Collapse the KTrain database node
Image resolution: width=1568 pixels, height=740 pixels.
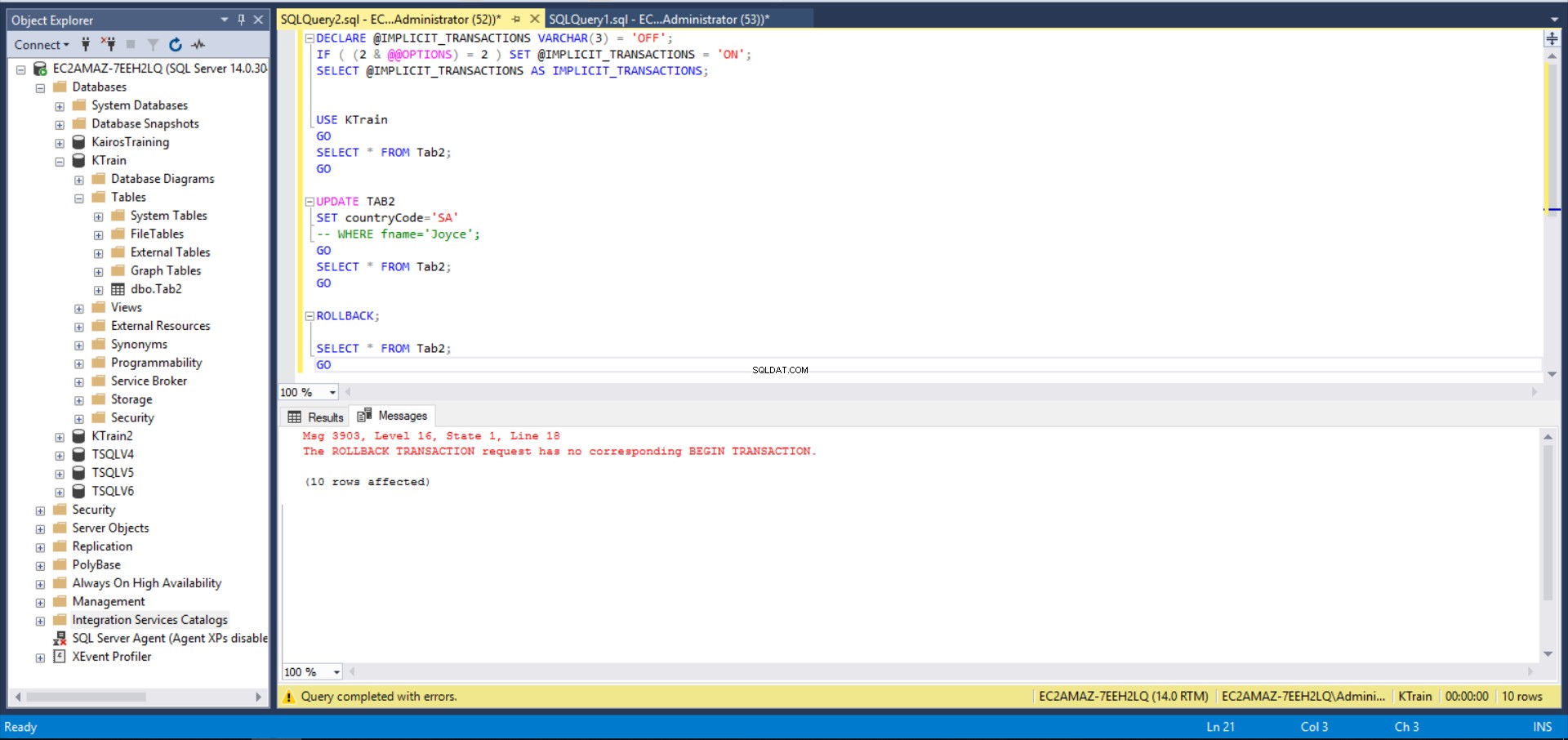coord(60,162)
